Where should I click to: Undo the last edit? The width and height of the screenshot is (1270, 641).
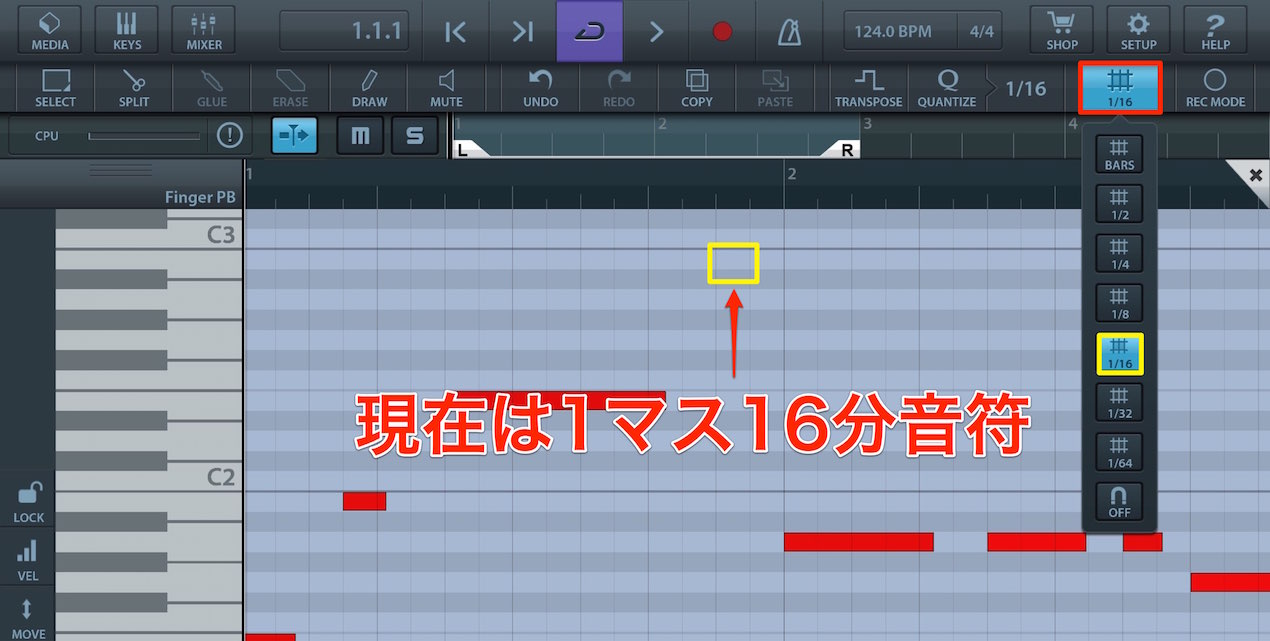[540, 88]
